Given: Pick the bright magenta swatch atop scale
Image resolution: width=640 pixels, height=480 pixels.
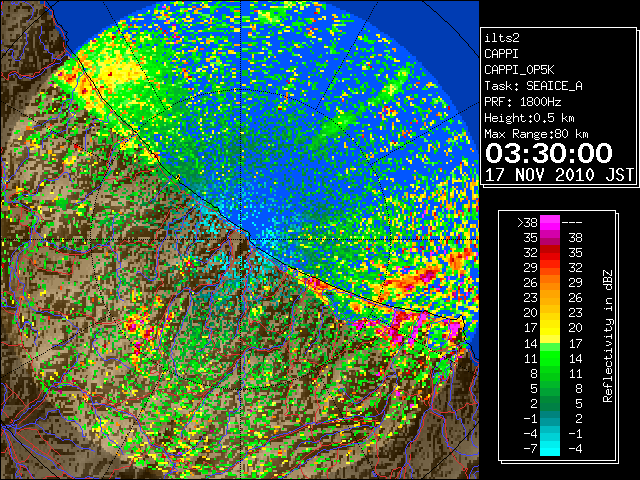Looking at the screenshot, I should pos(550,222).
